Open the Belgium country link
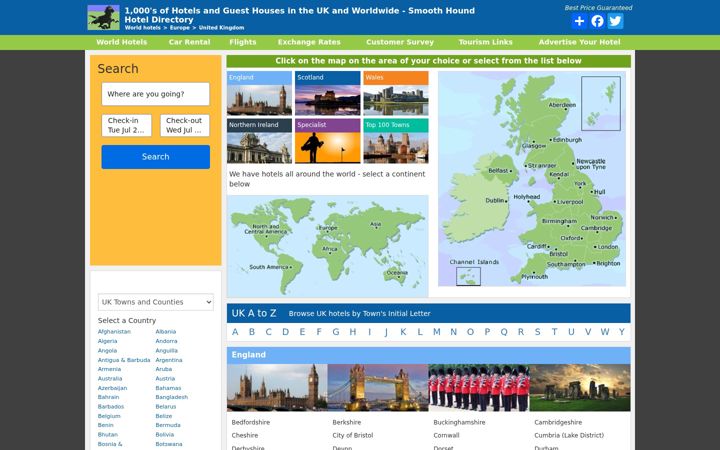Viewport: 720px width, 450px height. tap(109, 416)
